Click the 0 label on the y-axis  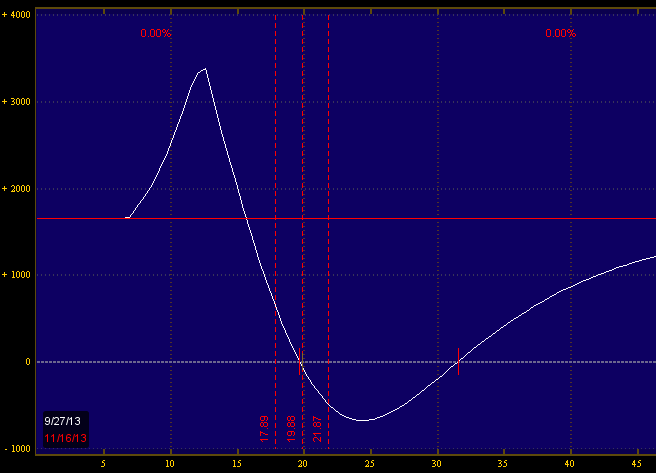26,362
